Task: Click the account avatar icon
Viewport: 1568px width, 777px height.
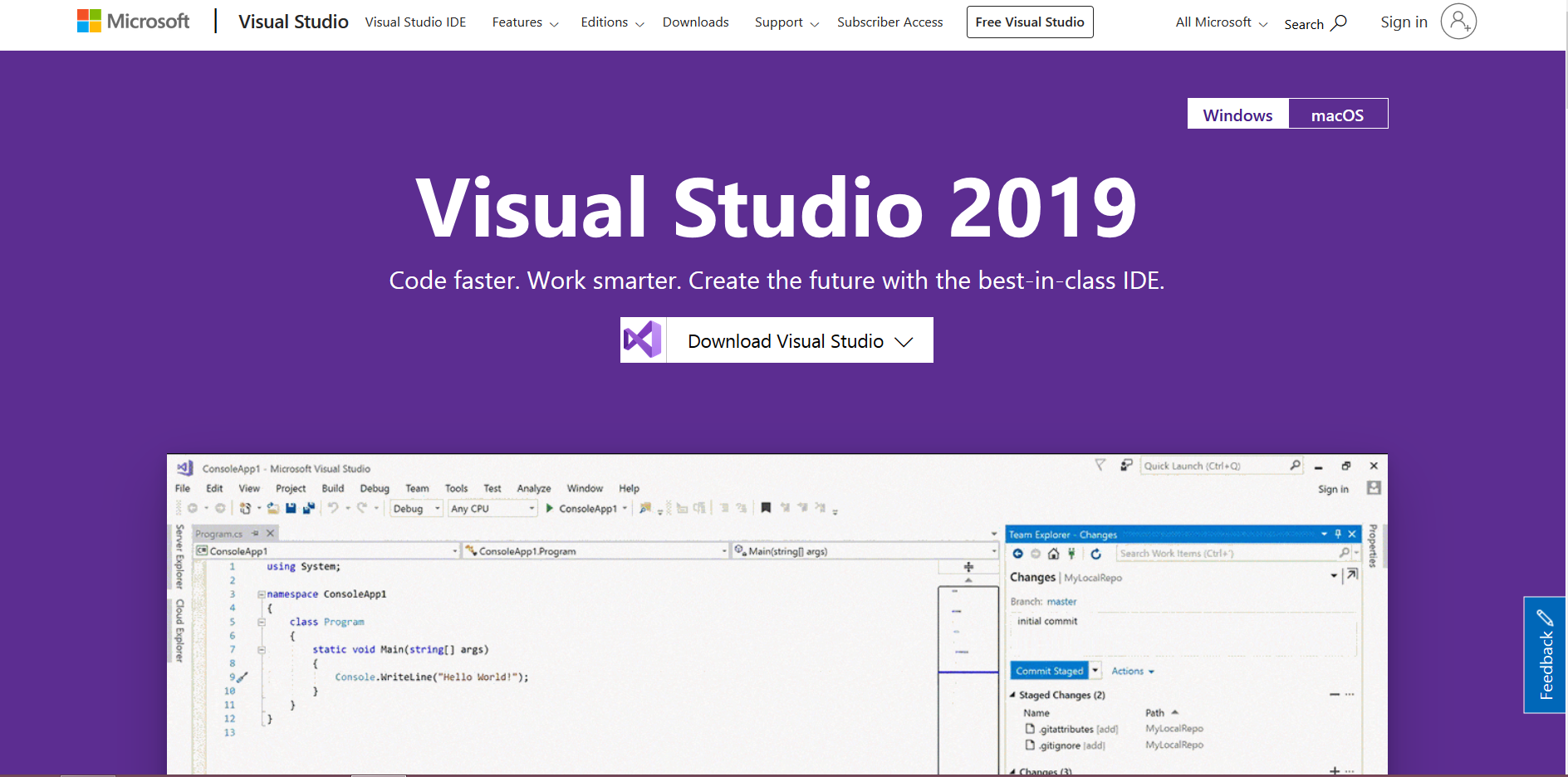Action: point(1458,22)
